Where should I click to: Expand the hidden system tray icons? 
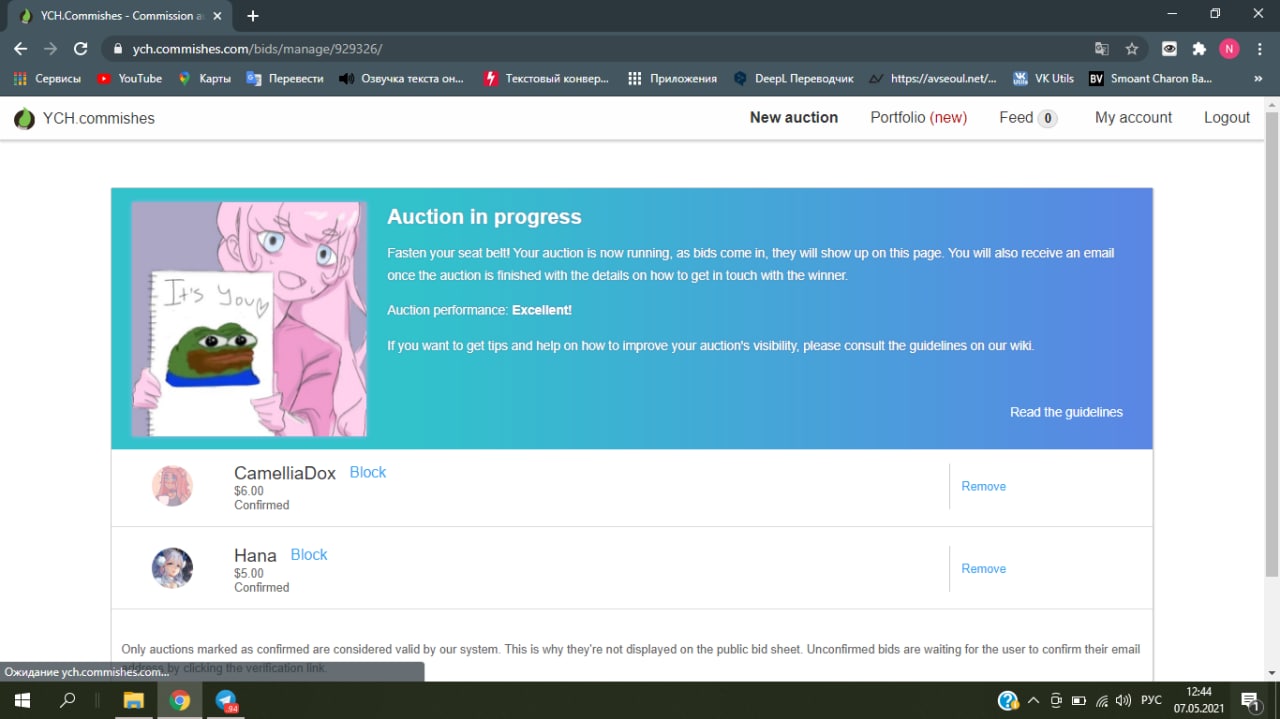click(x=1033, y=700)
